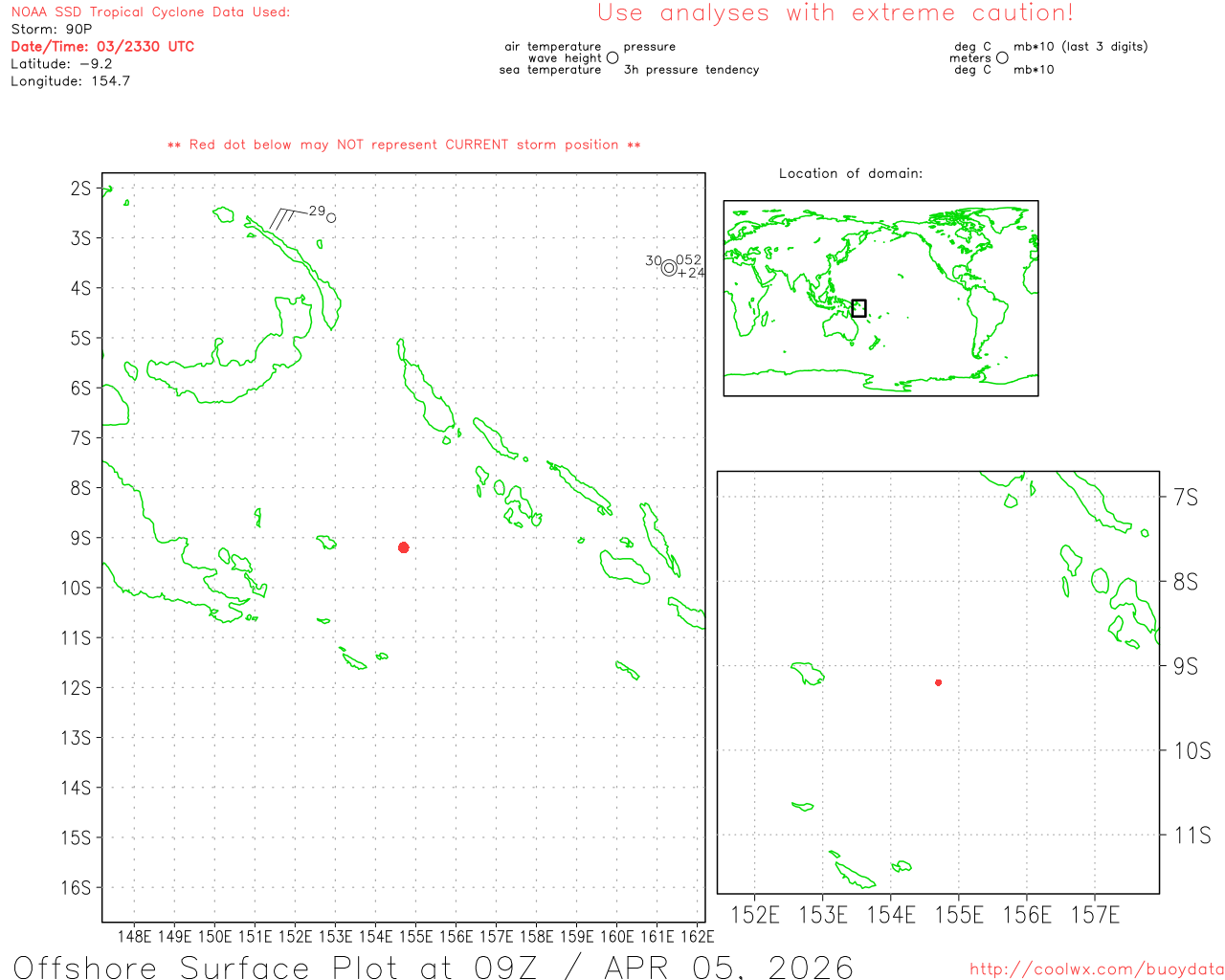Click the units legend circle beside "meters"

point(1002,58)
